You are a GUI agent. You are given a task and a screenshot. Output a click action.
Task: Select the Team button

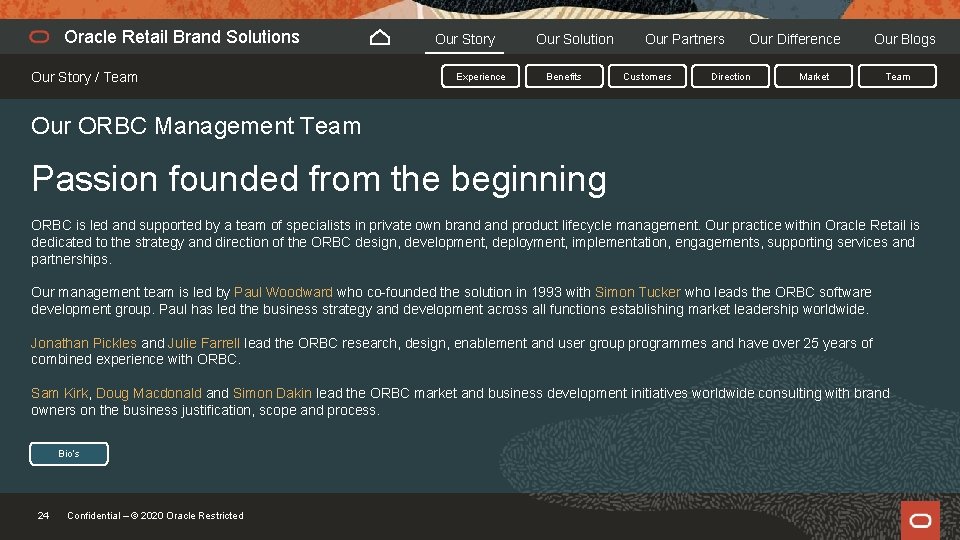tap(898, 77)
